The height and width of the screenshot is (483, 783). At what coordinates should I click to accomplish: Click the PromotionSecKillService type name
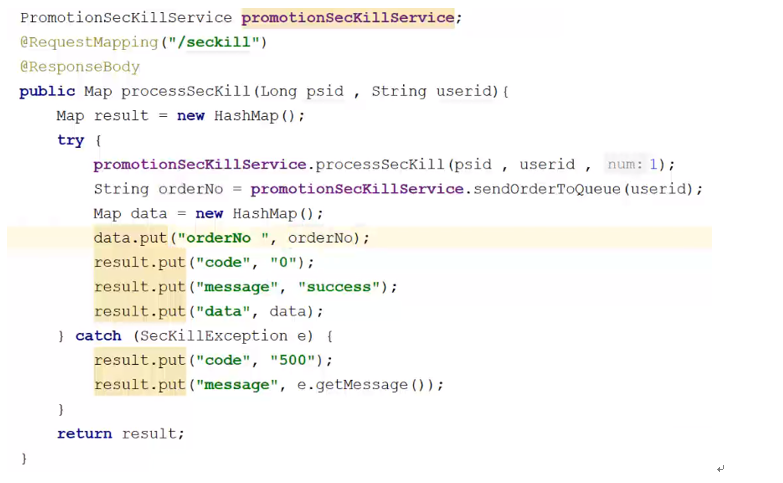(x=126, y=18)
